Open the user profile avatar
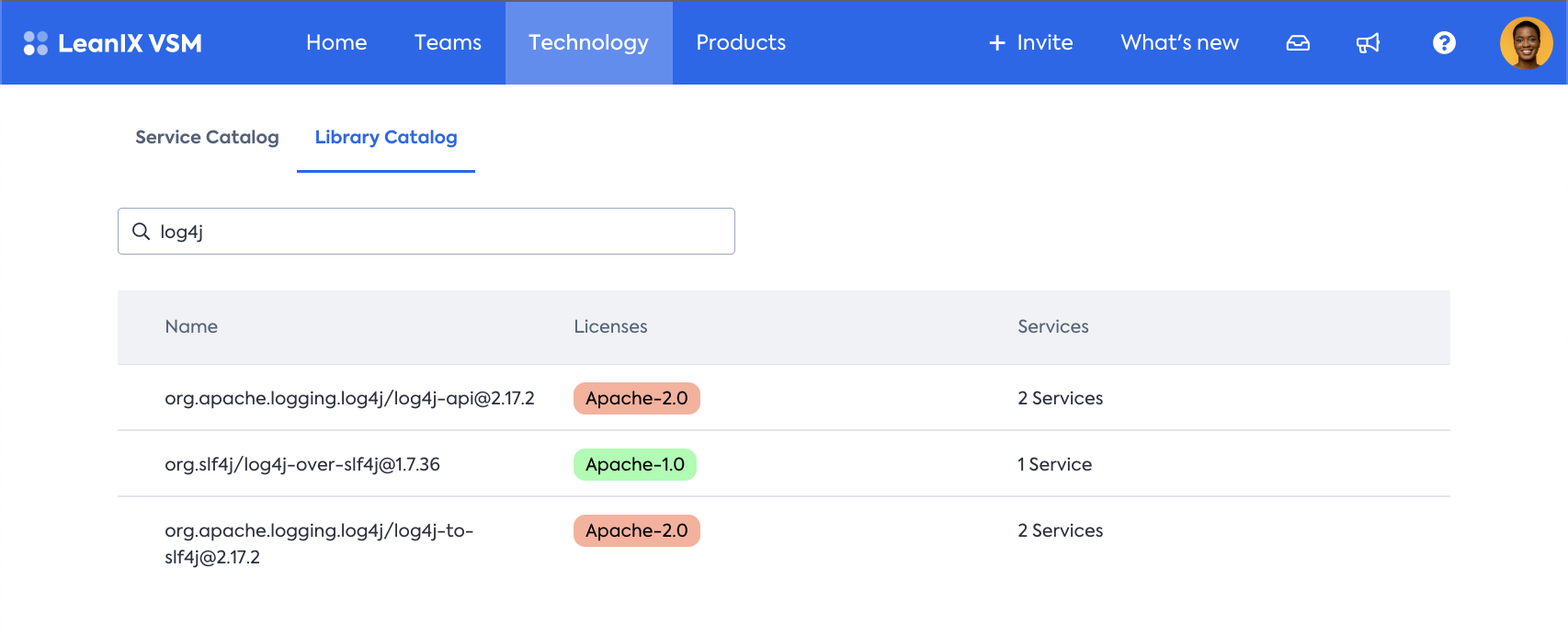Image resolution: width=1568 pixels, height=636 pixels. (x=1526, y=43)
